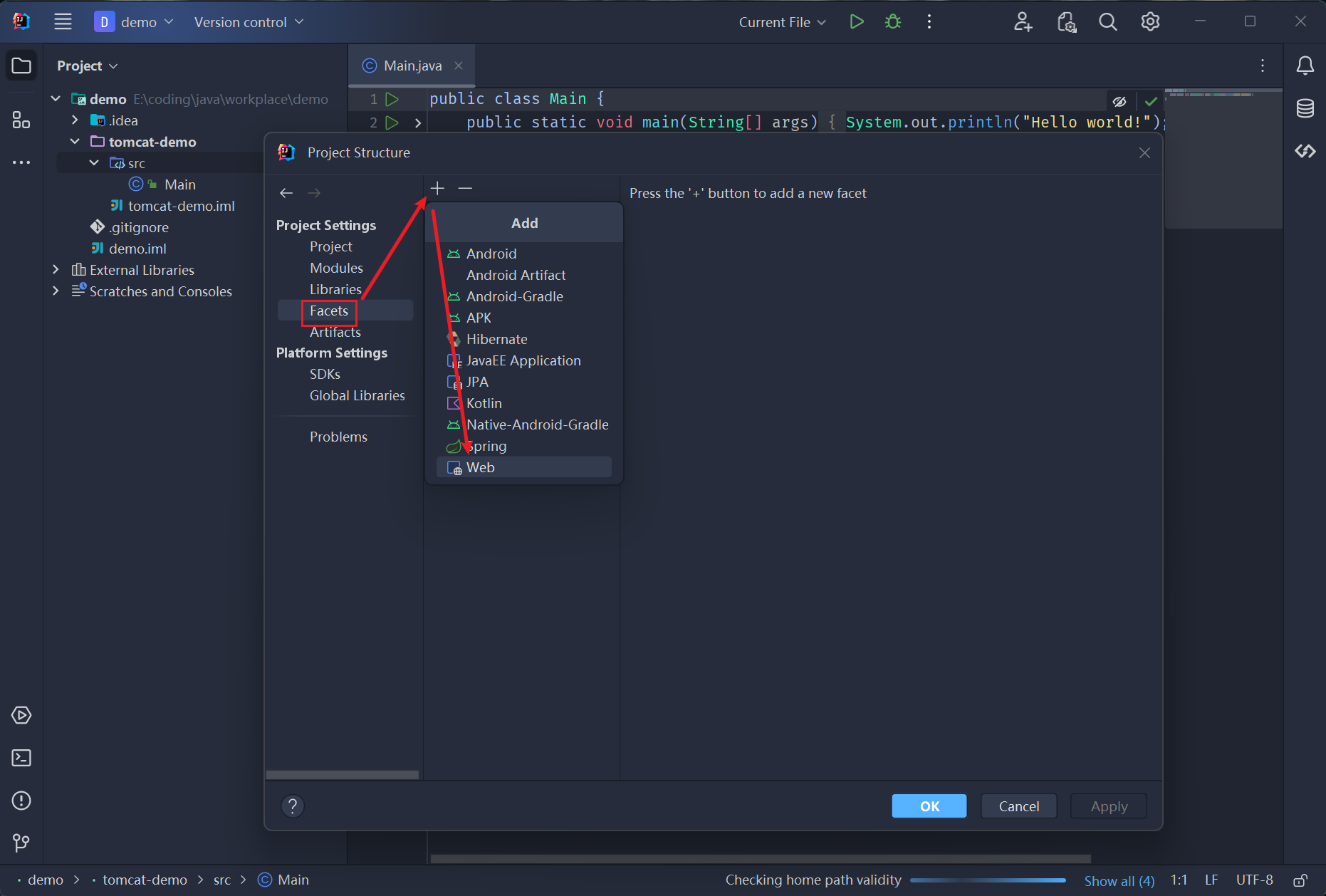This screenshot has height=896, width=1326.
Task: Open Artifacts settings page
Action: [x=335, y=332]
